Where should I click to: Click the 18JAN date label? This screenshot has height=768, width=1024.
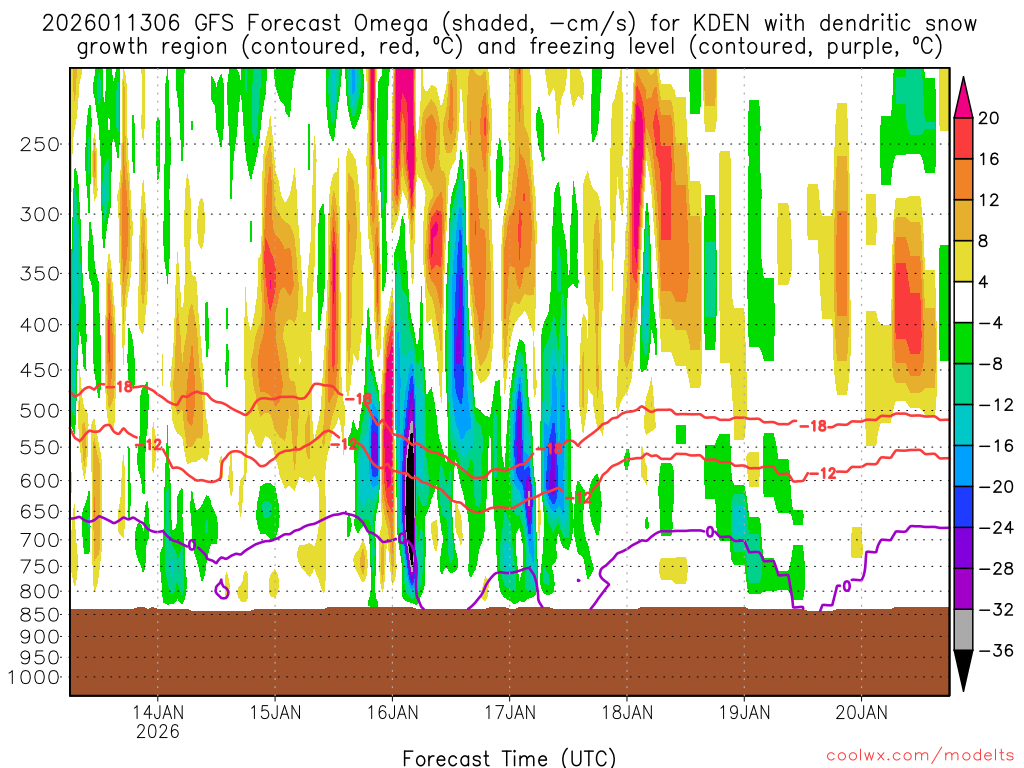pos(627,712)
